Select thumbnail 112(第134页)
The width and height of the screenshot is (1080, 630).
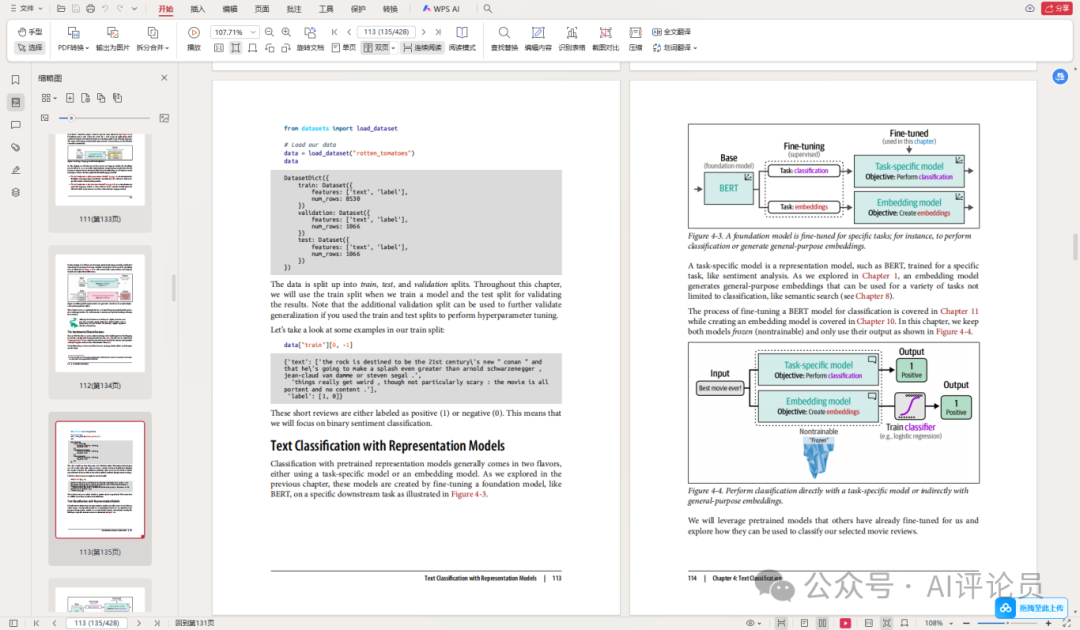point(100,322)
